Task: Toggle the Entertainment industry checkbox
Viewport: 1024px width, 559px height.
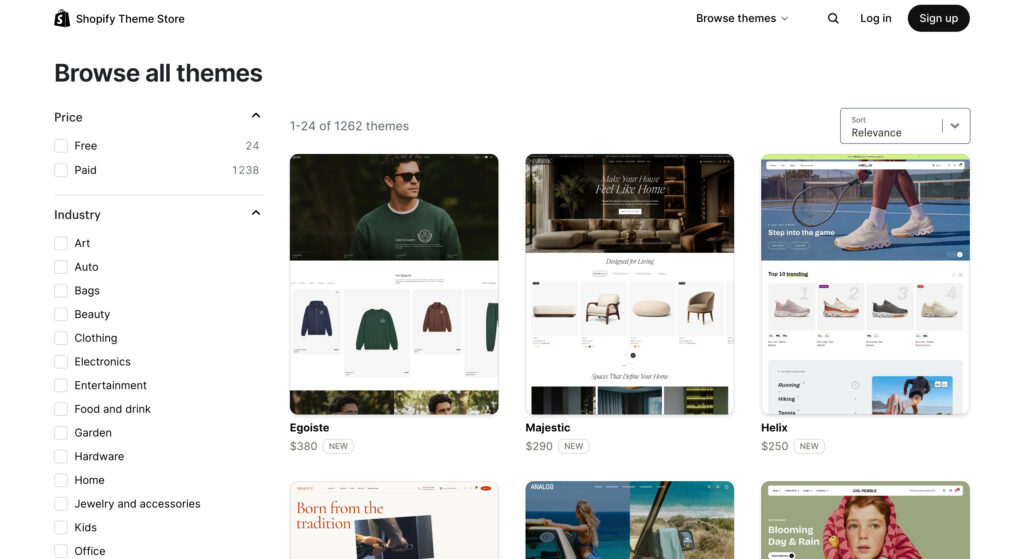Action: click(x=61, y=385)
